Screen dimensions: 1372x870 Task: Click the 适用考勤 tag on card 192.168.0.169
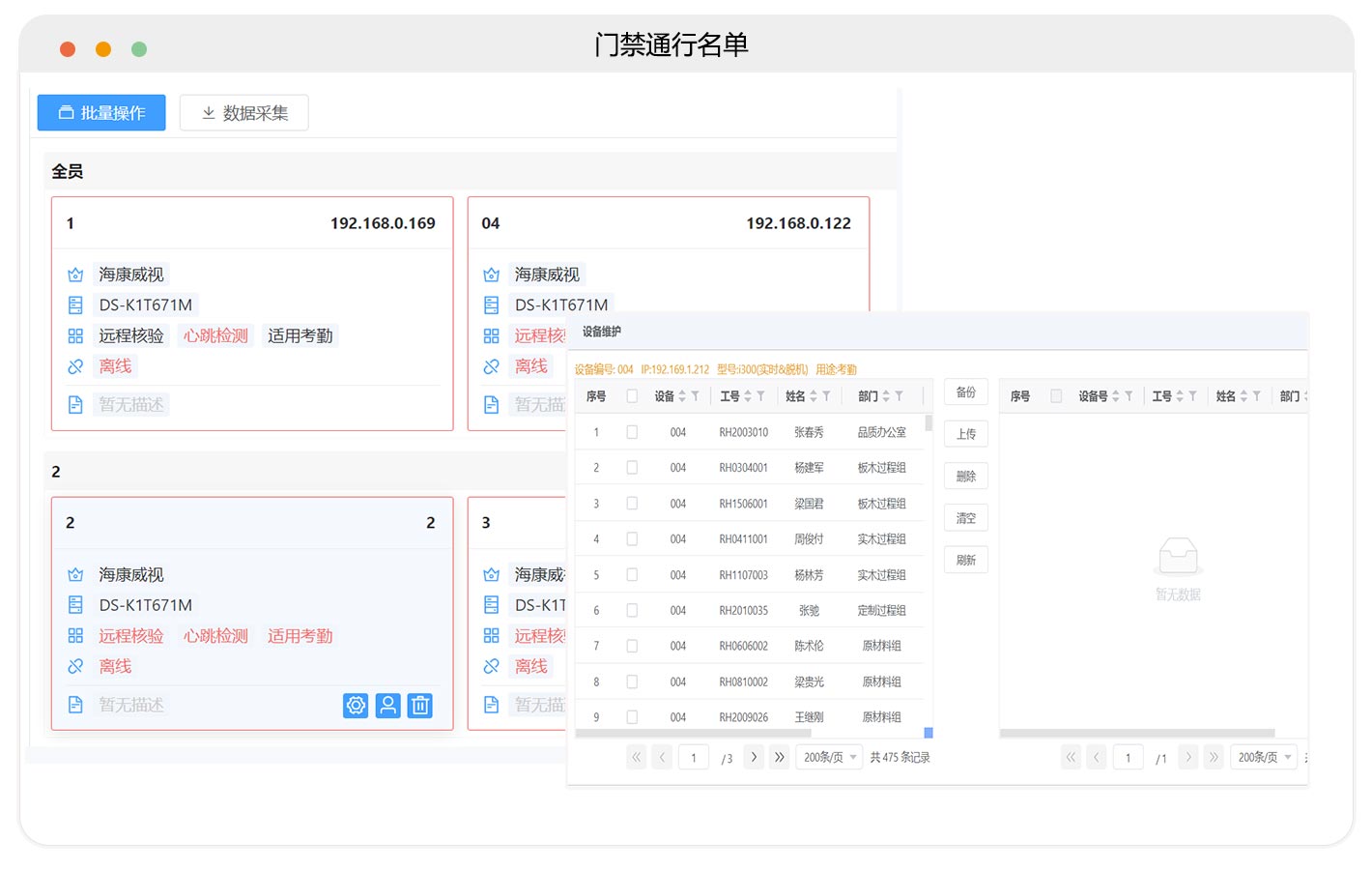[x=300, y=335]
